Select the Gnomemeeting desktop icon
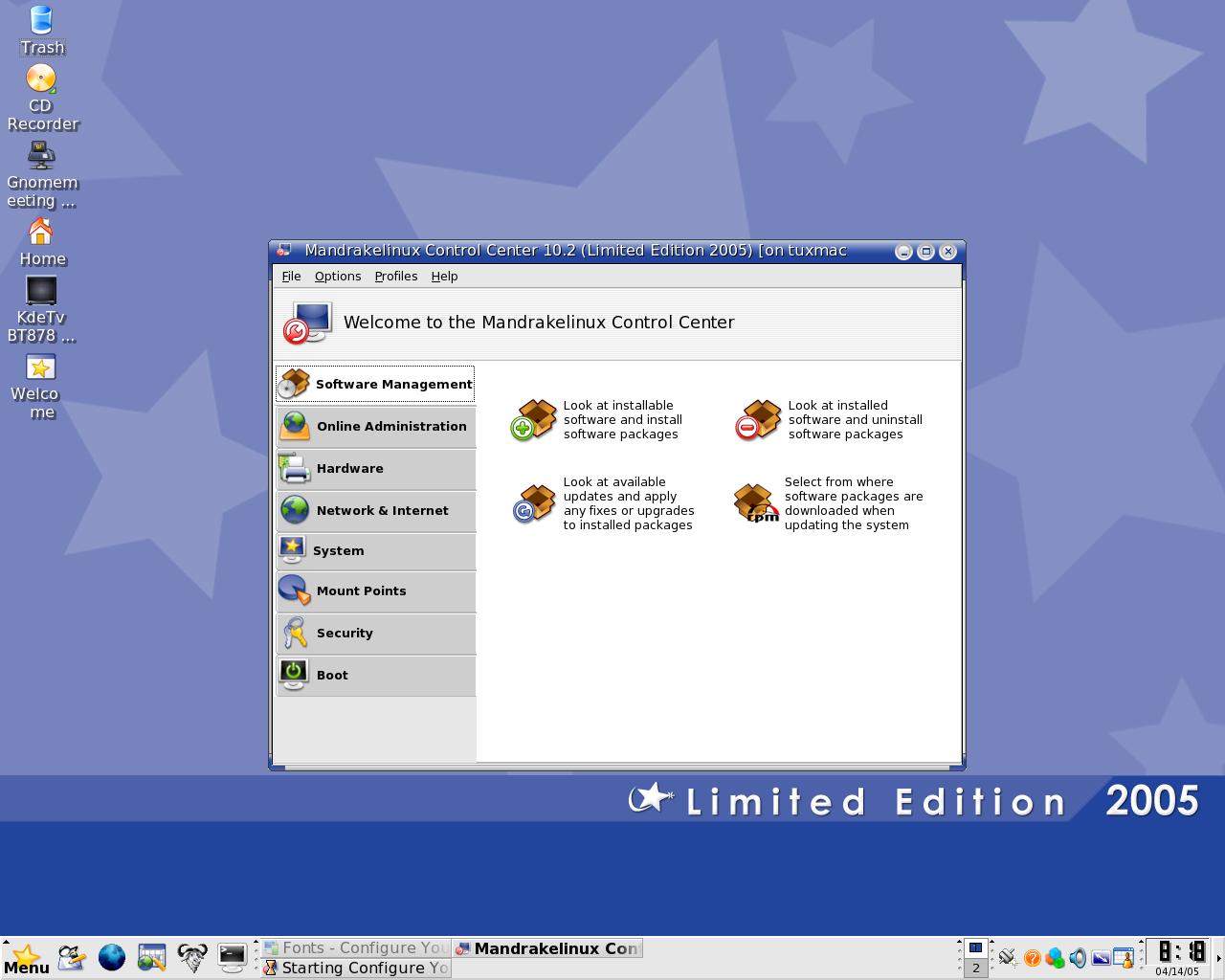The image size is (1225, 980). click(x=42, y=175)
